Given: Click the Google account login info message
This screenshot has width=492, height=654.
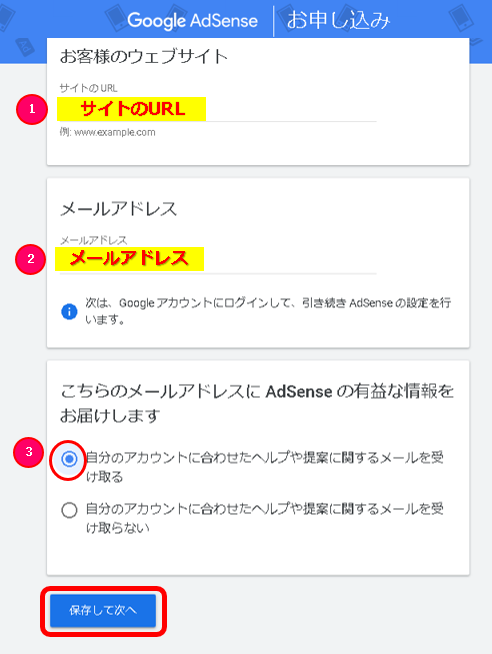Looking at the screenshot, I should point(268,311).
